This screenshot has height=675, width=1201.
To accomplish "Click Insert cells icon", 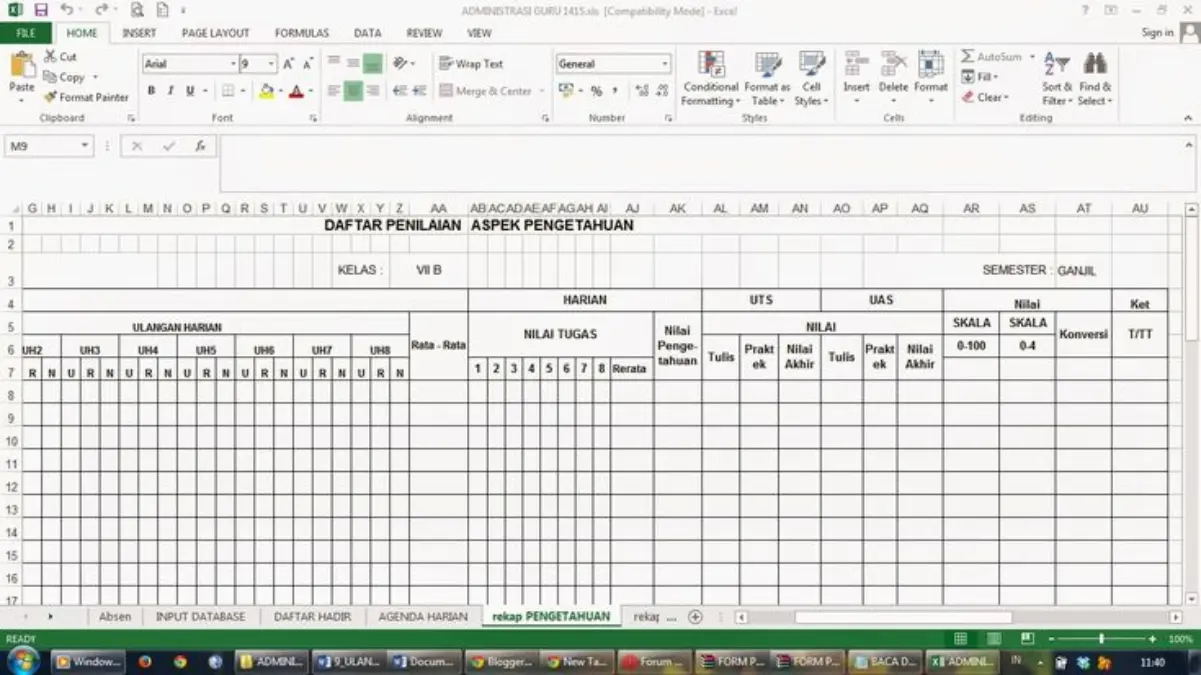I will 856,64.
